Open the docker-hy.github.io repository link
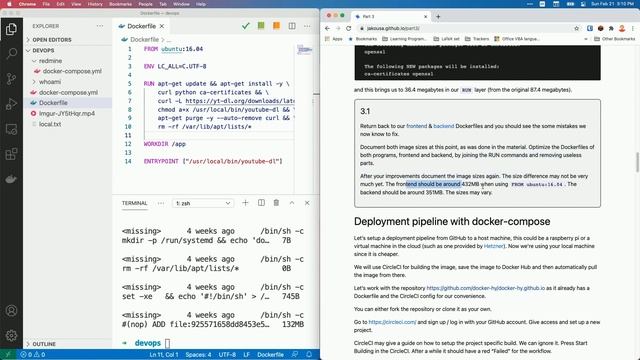 [x=486, y=288]
